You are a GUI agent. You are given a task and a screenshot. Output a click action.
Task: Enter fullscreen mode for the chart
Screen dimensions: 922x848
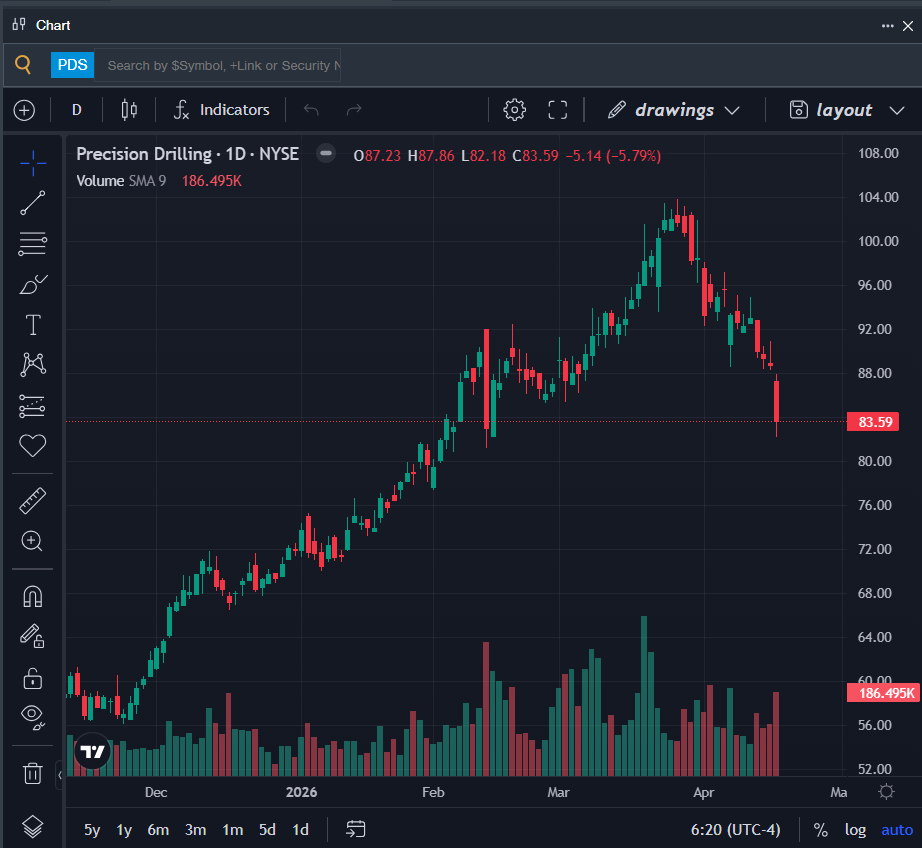click(558, 110)
